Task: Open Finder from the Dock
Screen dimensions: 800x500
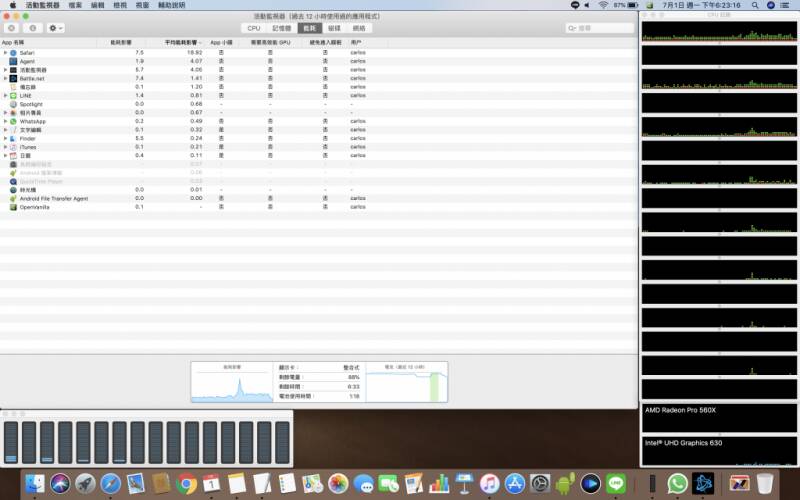Action: click(x=35, y=483)
